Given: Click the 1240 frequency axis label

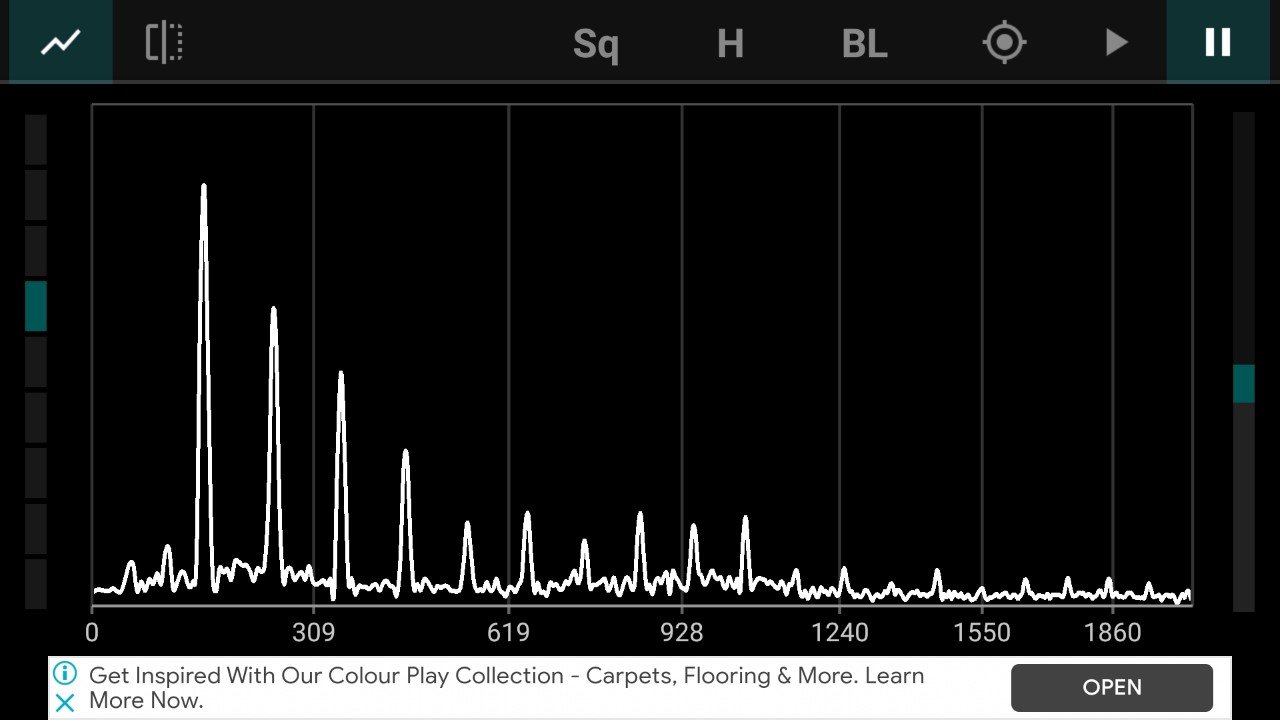Looking at the screenshot, I should (x=839, y=633).
